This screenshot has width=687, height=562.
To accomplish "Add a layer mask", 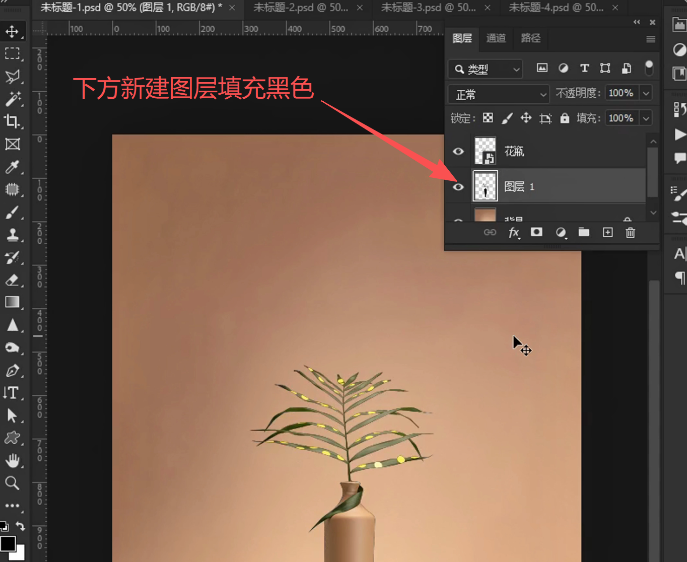I will [x=536, y=232].
